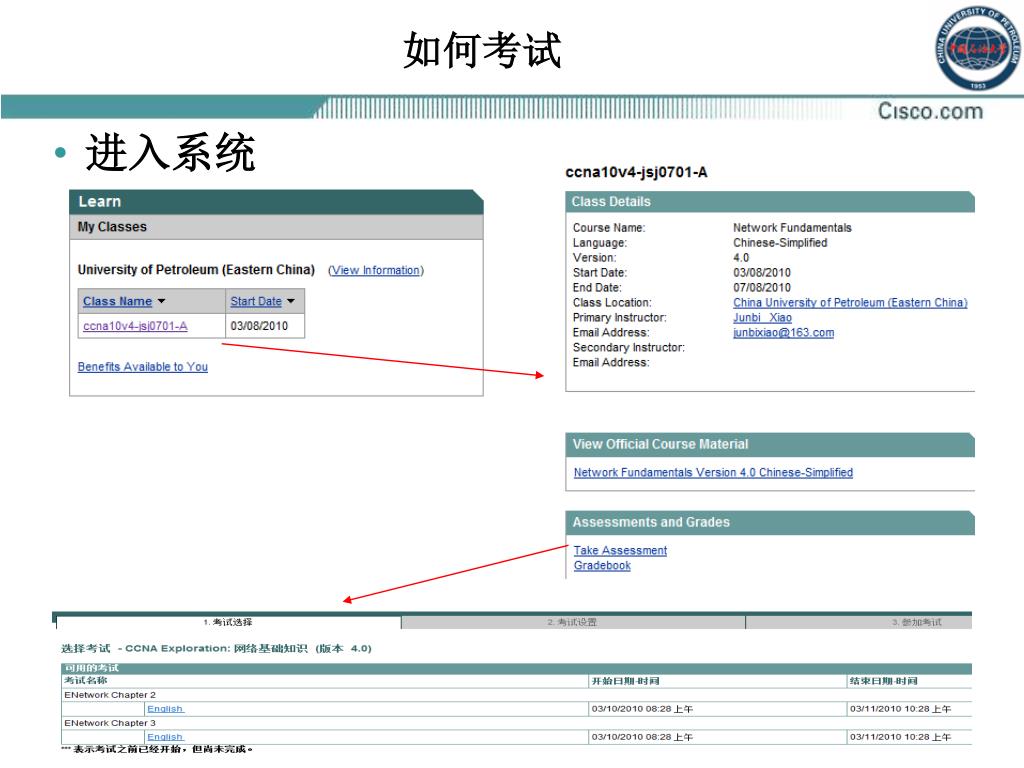Click the Take Assessment link
The height and width of the screenshot is (768, 1024).
pos(620,551)
